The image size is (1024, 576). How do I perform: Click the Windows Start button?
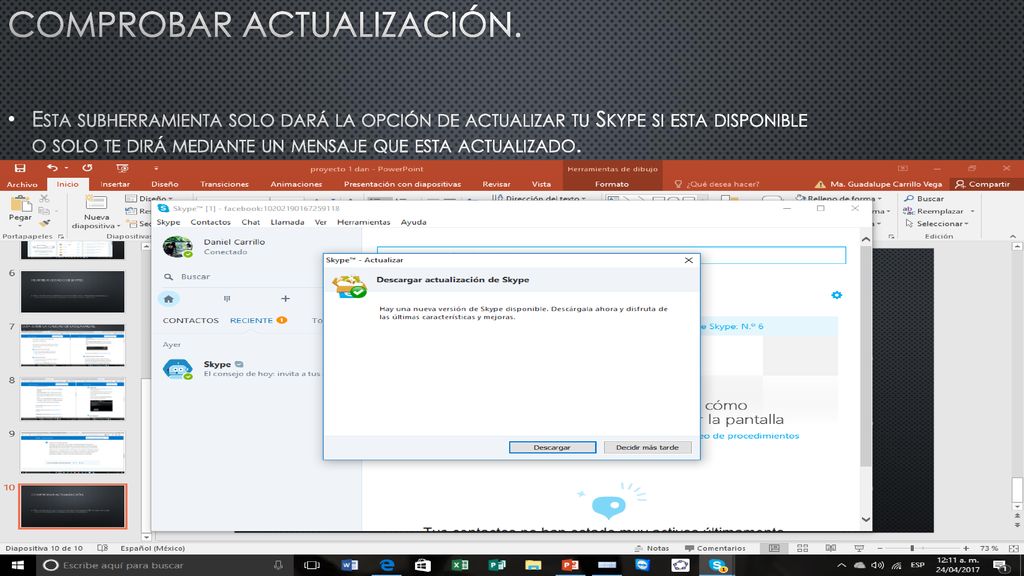17,565
